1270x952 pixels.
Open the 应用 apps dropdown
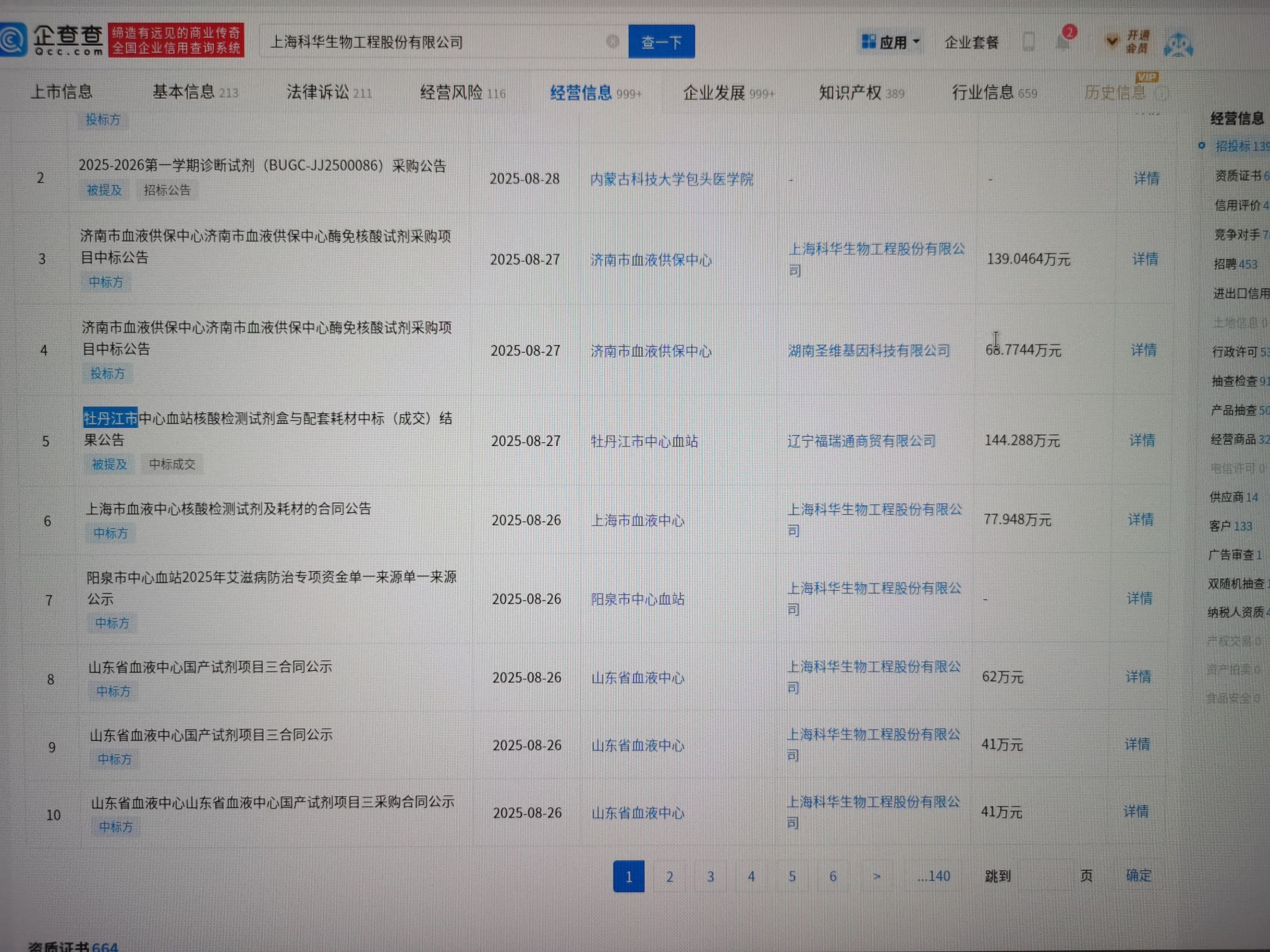[x=891, y=42]
